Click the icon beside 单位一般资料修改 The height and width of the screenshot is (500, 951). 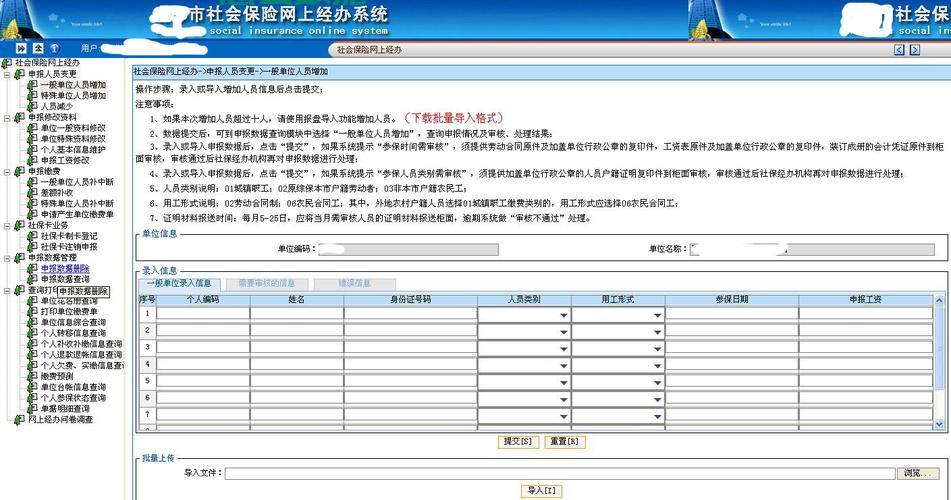pyautogui.click(x=33, y=128)
